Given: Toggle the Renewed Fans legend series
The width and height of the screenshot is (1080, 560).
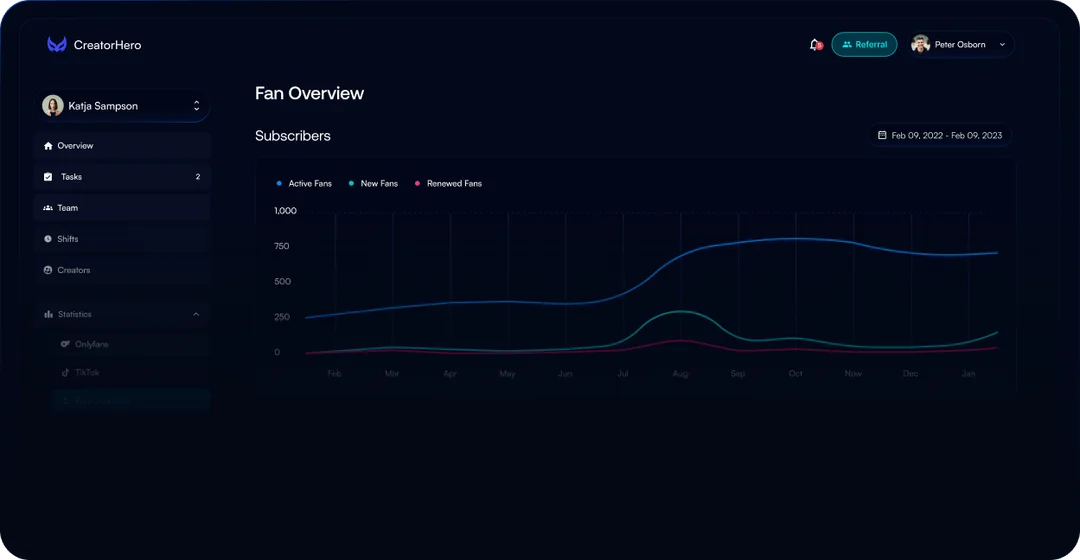Looking at the screenshot, I should click(448, 184).
